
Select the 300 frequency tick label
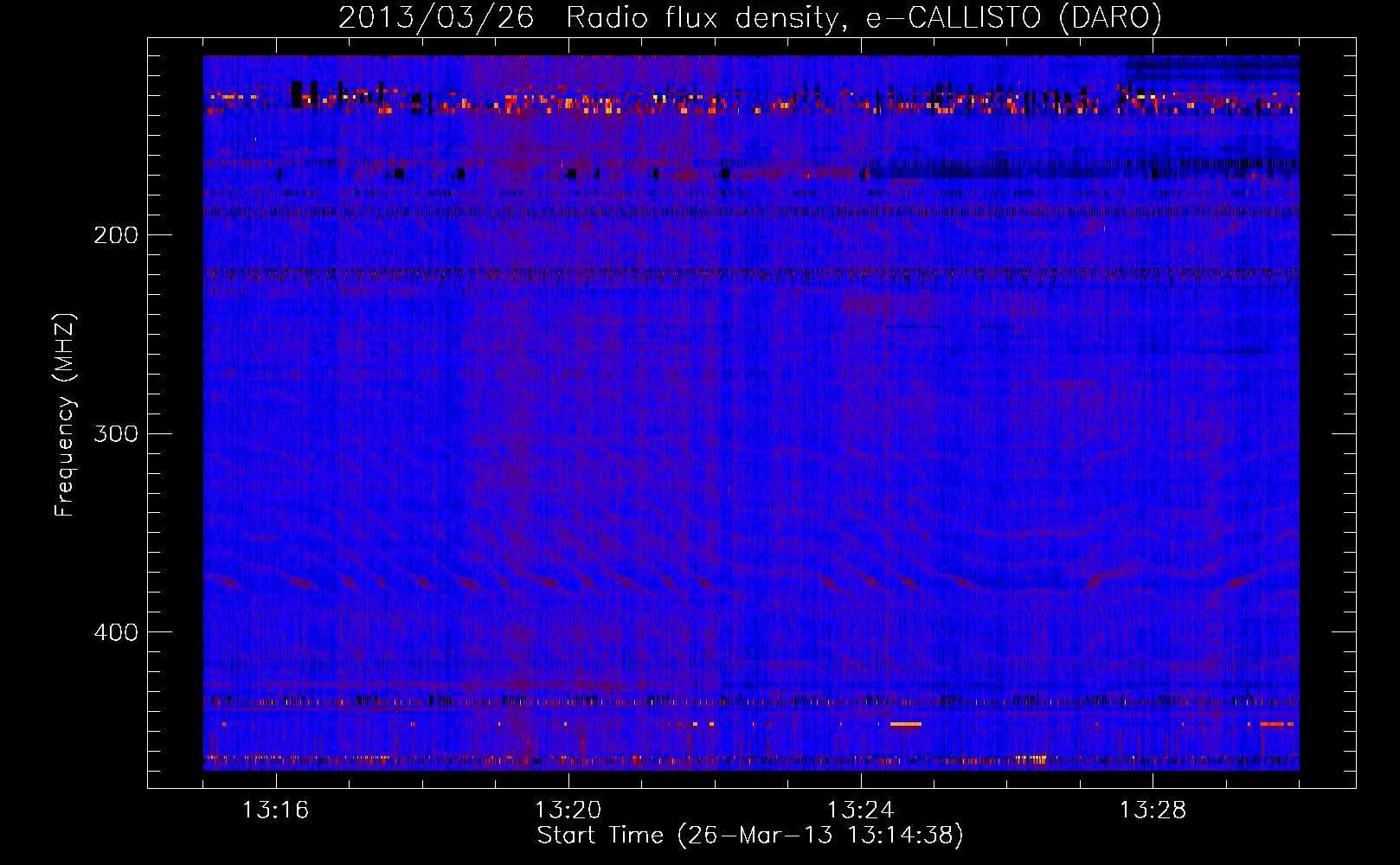tap(116, 433)
